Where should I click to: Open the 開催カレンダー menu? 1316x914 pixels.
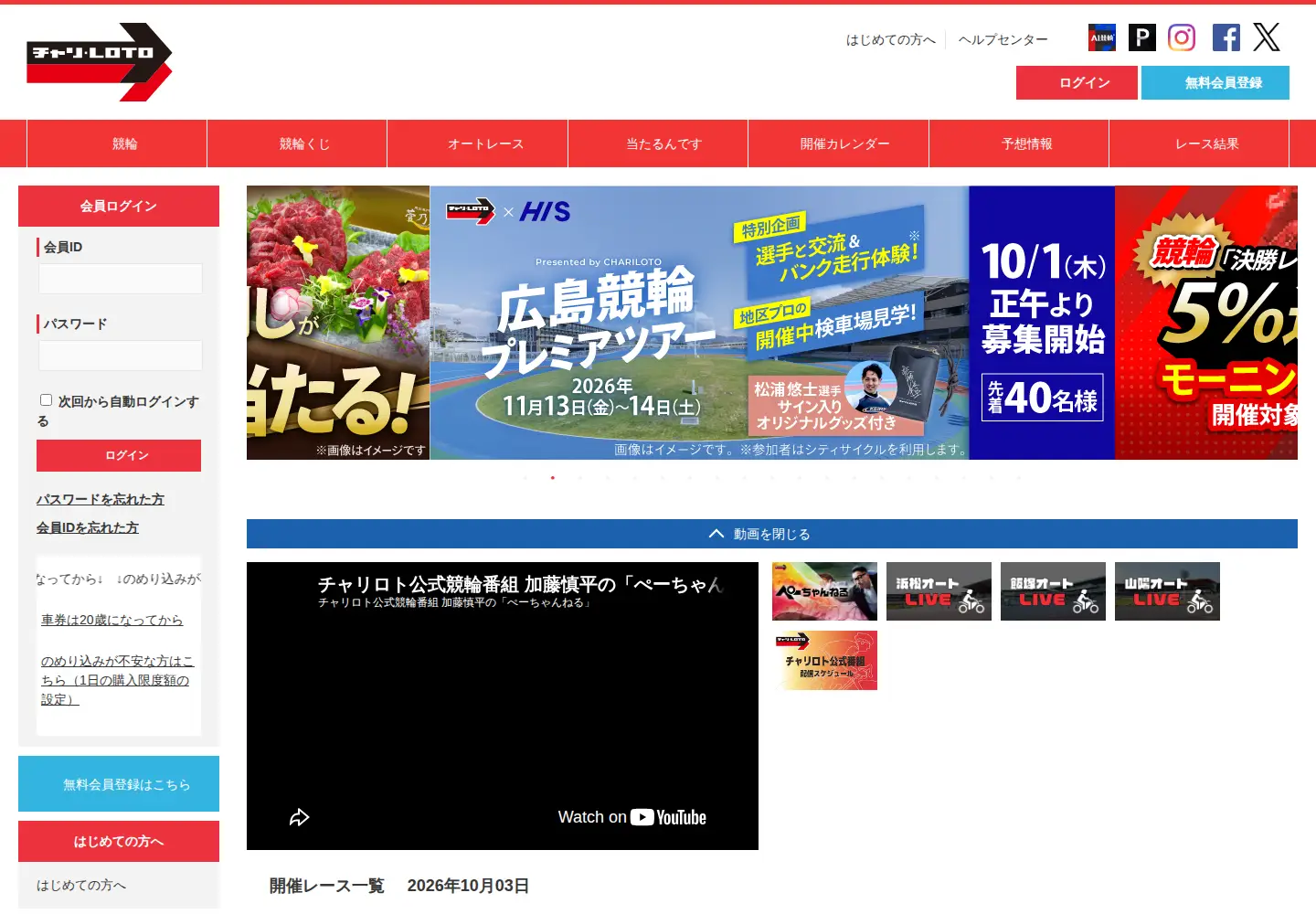[839, 143]
